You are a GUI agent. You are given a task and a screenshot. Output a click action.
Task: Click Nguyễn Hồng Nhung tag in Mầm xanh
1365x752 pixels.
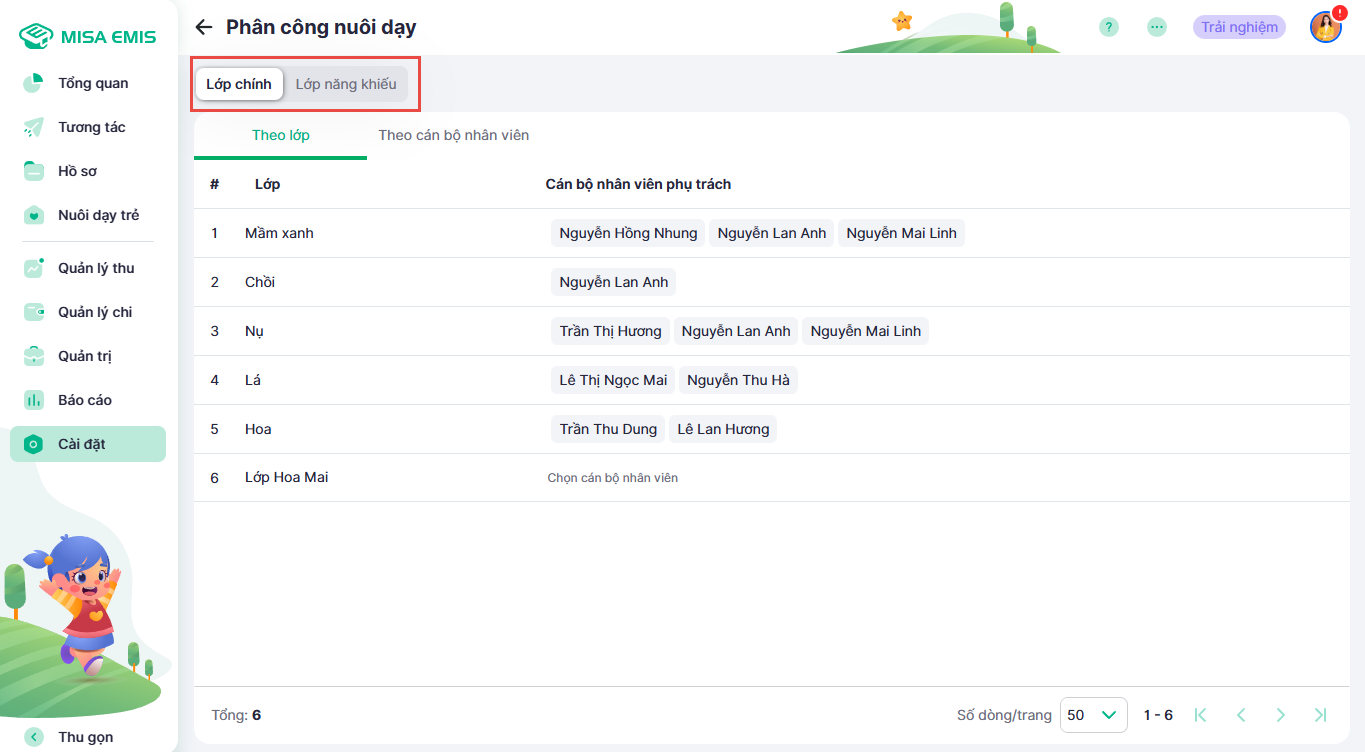tap(628, 233)
